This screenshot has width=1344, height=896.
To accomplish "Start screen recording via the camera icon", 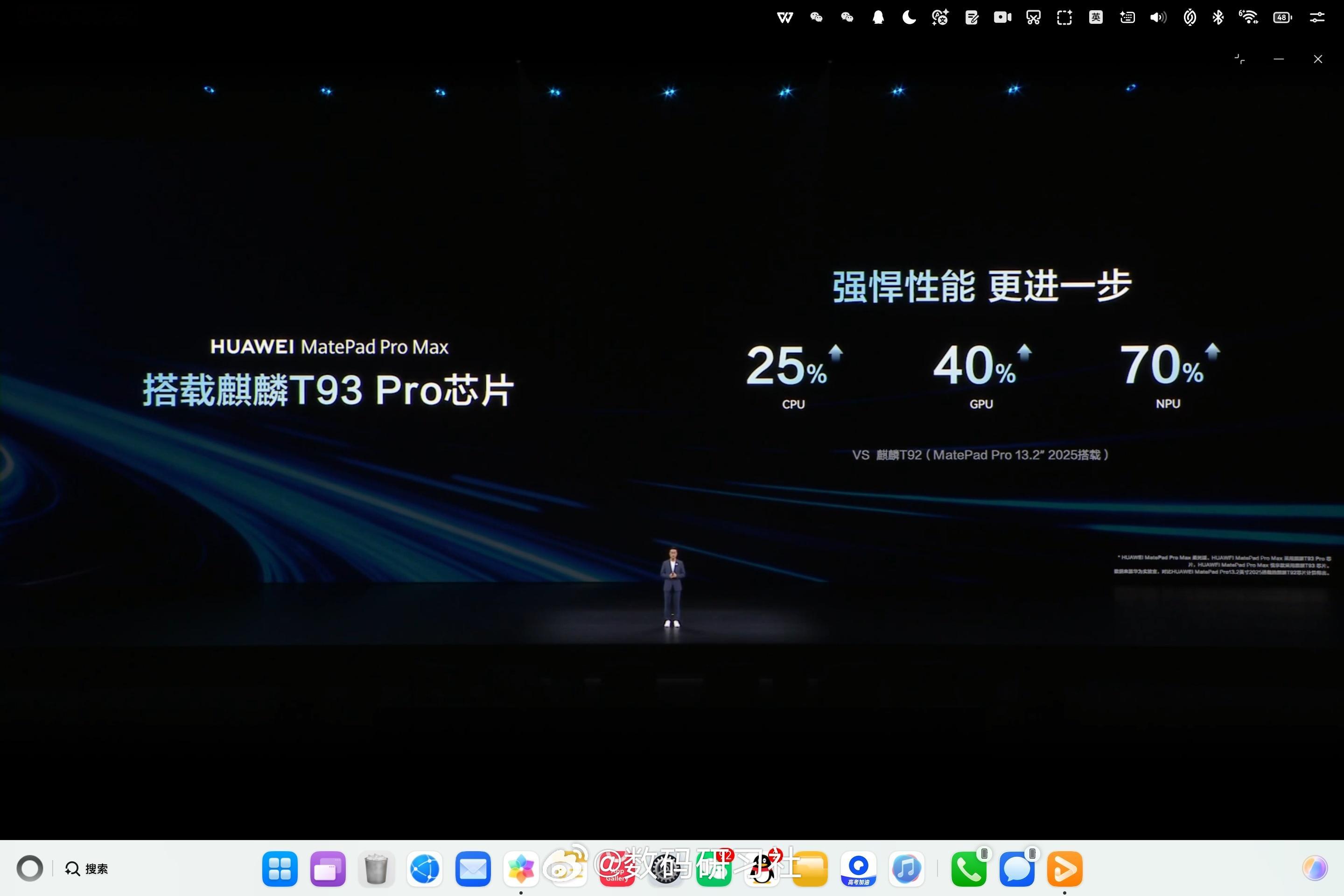I will (1002, 18).
